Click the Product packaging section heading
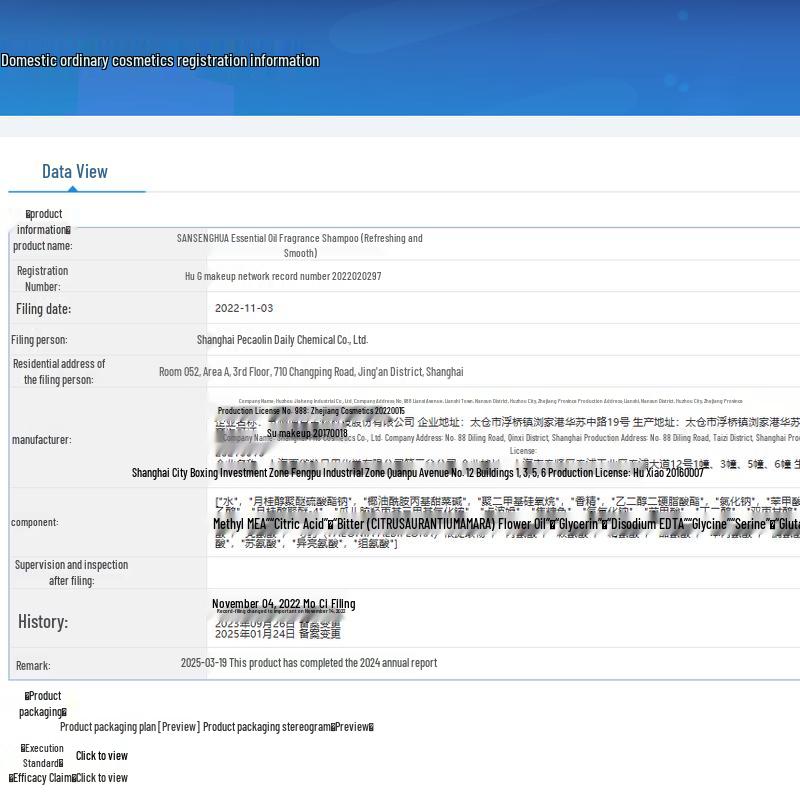This screenshot has width=800, height=800. pos(43,704)
